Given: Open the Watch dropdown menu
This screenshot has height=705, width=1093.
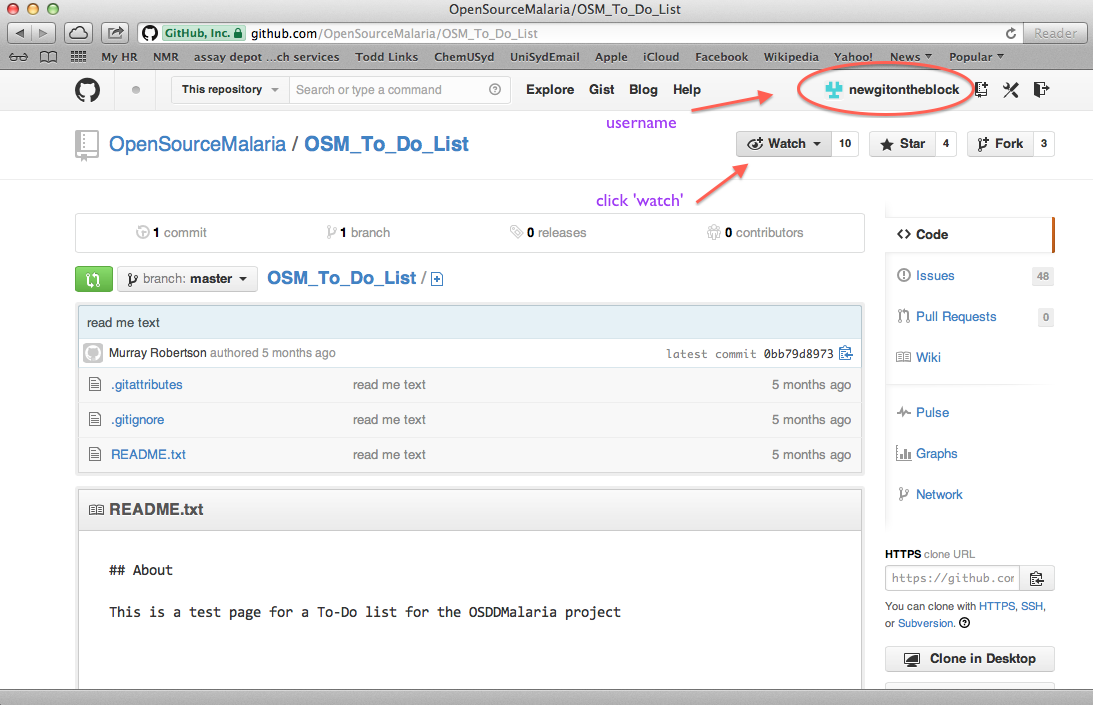Looking at the screenshot, I should (x=784, y=144).
